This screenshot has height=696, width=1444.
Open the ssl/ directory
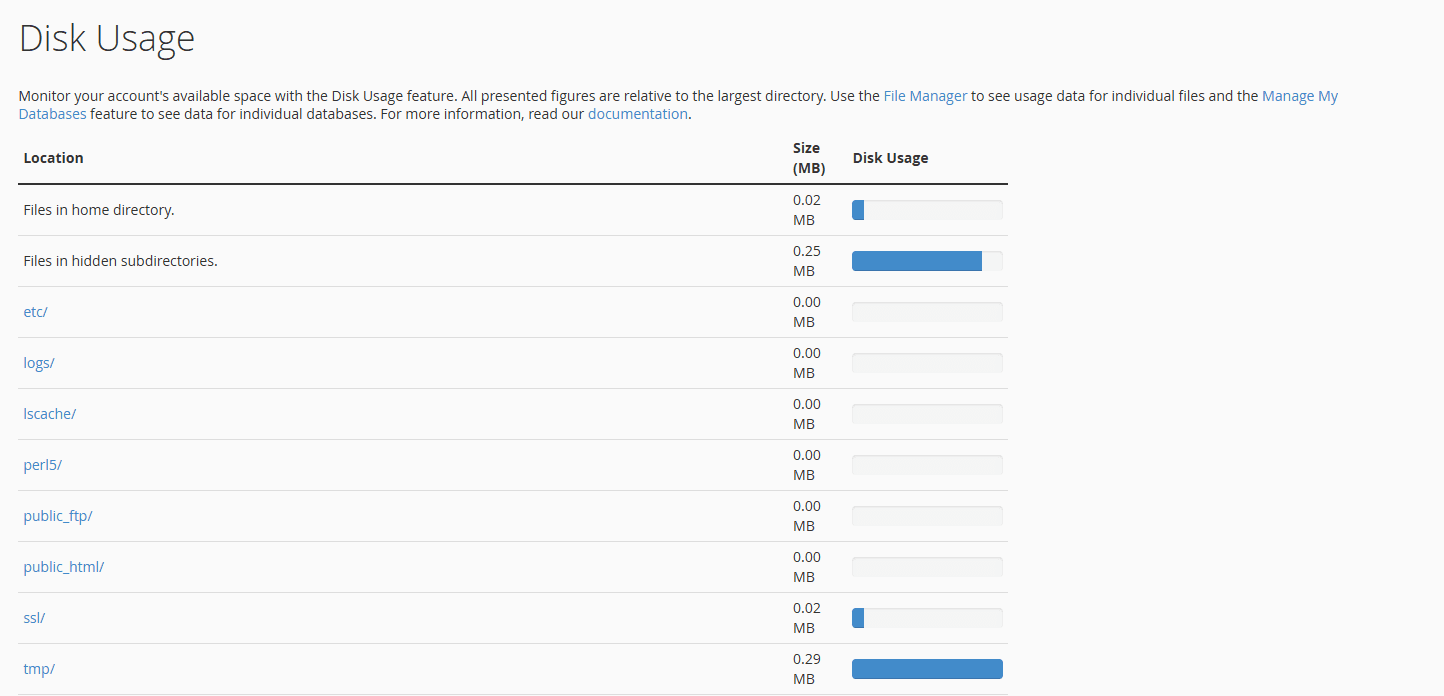point(35,618)
